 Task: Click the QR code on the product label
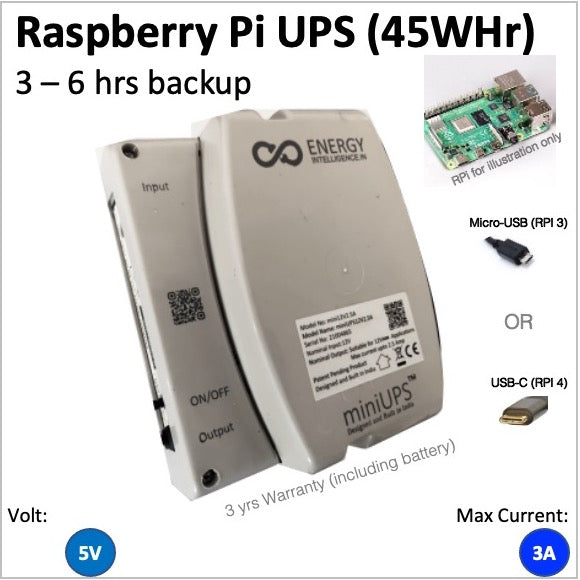coord(395,316)
